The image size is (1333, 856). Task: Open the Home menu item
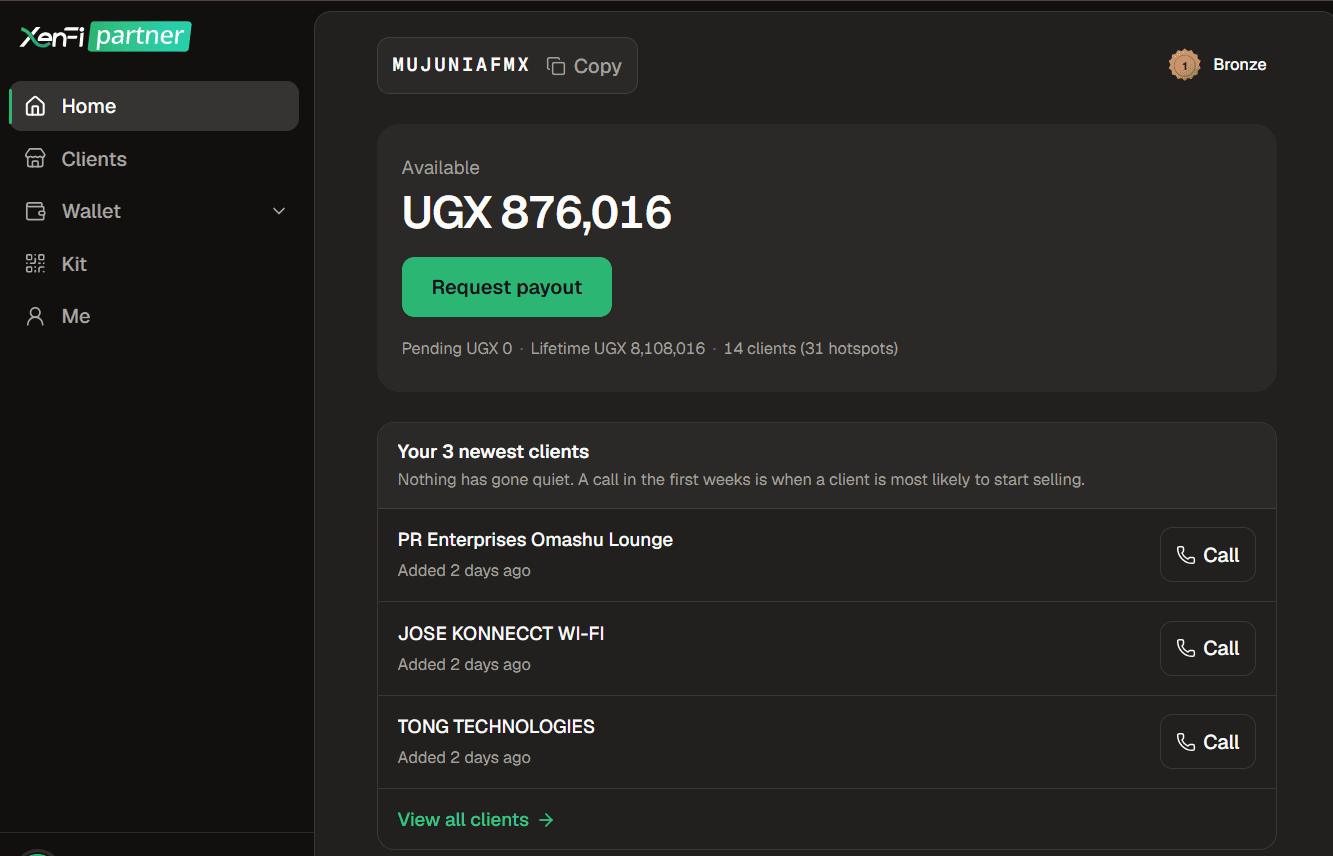pos(154,106)
